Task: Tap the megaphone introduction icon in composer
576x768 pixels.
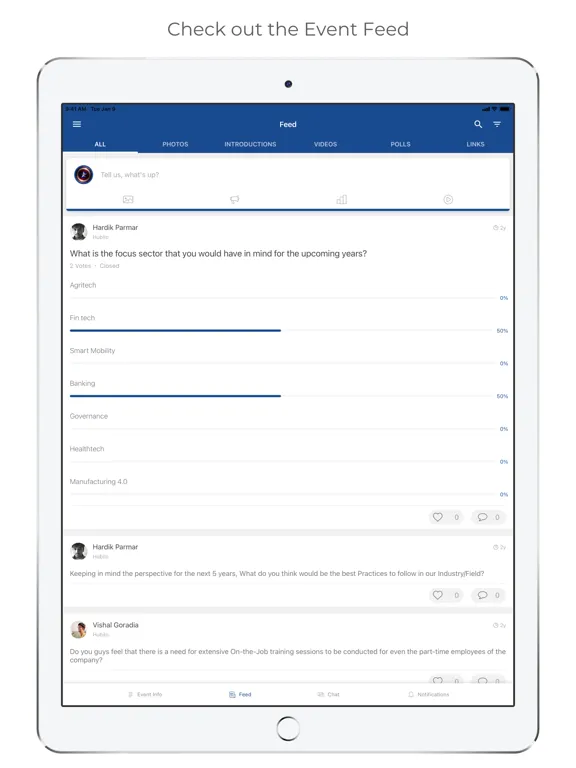Action: point(235,199)
